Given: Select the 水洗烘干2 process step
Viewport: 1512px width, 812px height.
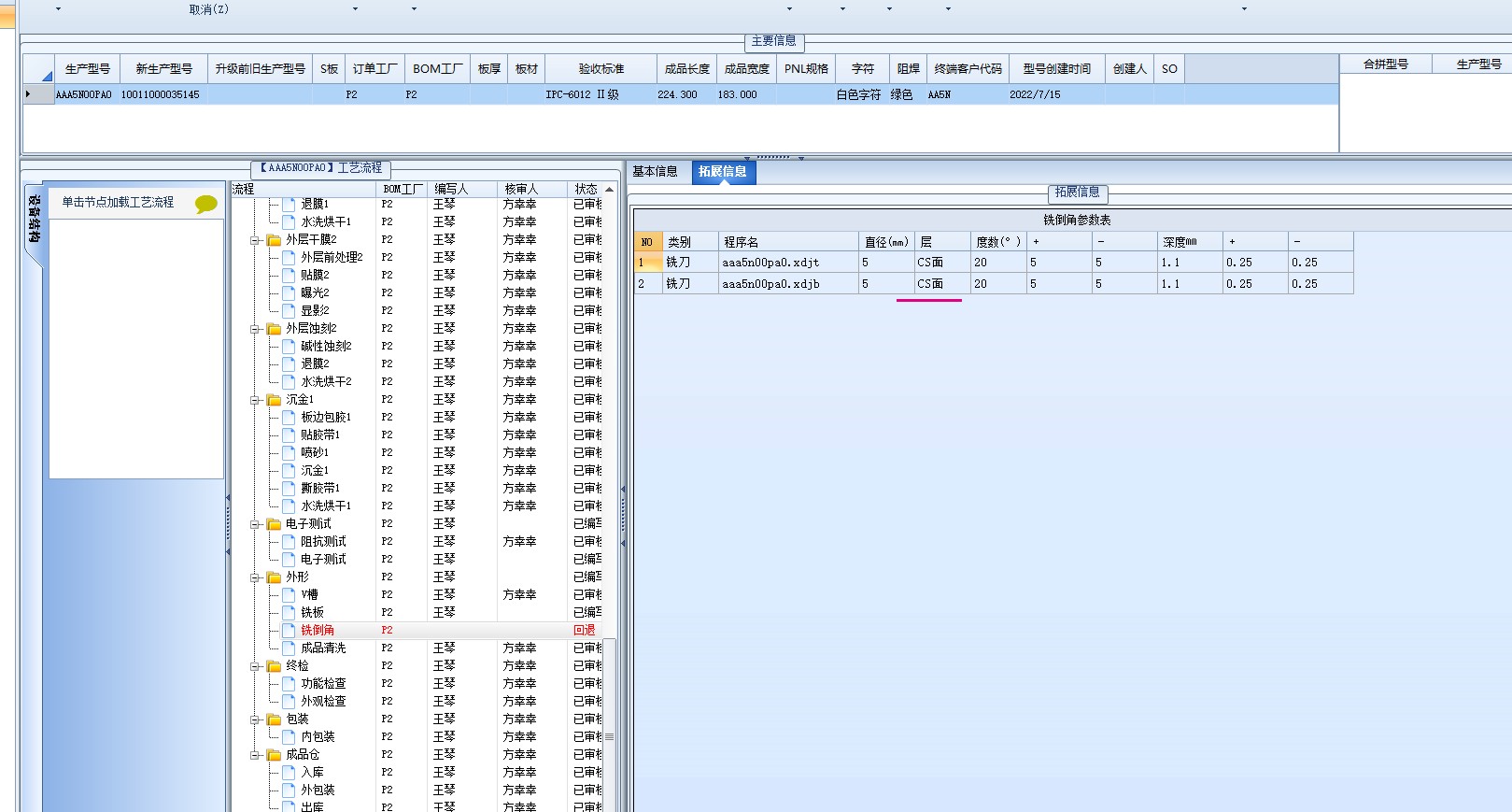Looking at the screenshot, I should pyautogui.click(x=326, y=381).
